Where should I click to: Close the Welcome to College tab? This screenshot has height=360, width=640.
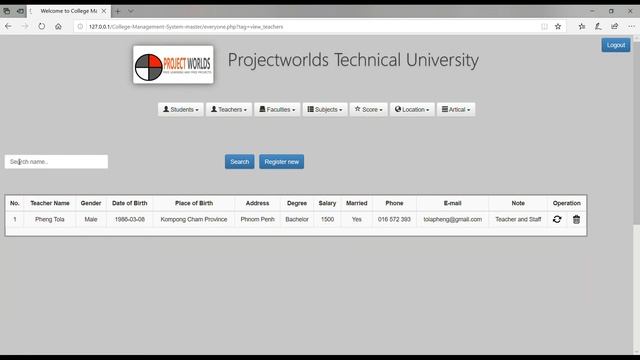(104, 11)
